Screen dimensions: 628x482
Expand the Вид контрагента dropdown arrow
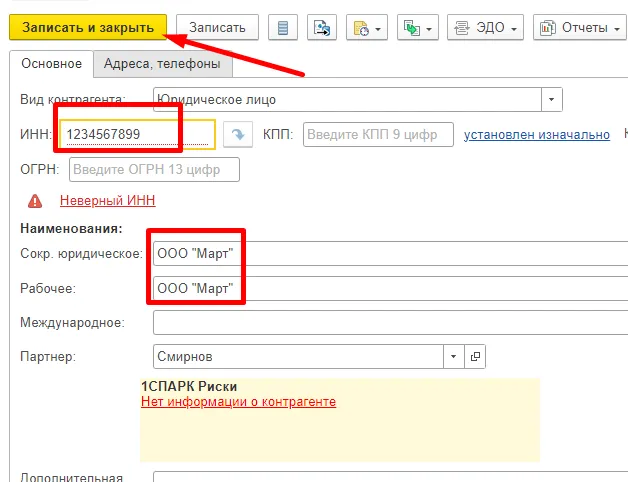click(552, 99)
